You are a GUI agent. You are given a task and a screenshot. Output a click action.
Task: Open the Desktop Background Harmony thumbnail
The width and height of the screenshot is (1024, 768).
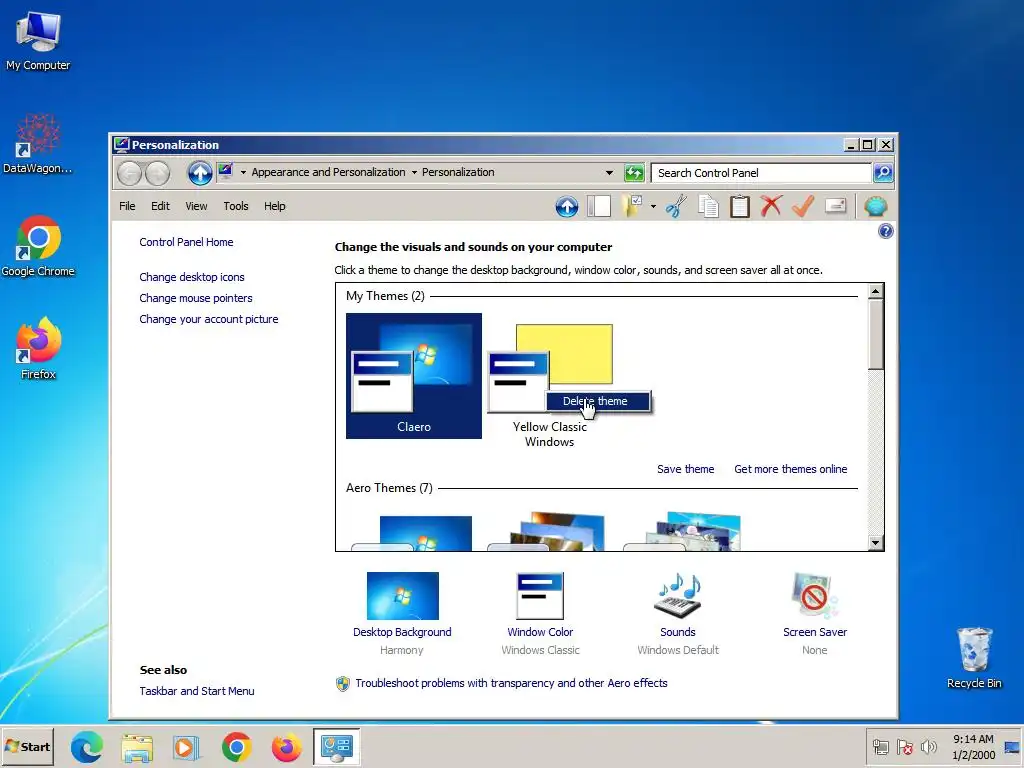coord(402,596)
